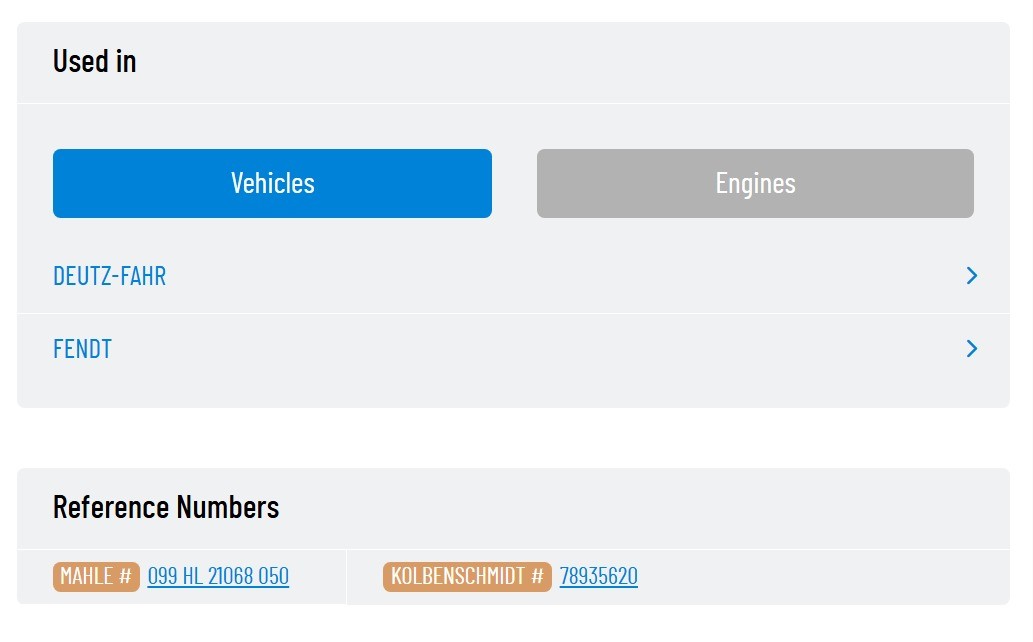Click the orange MAHLE # badge
The width and height of the screenshot is (1033, 642).
(96, 576)
